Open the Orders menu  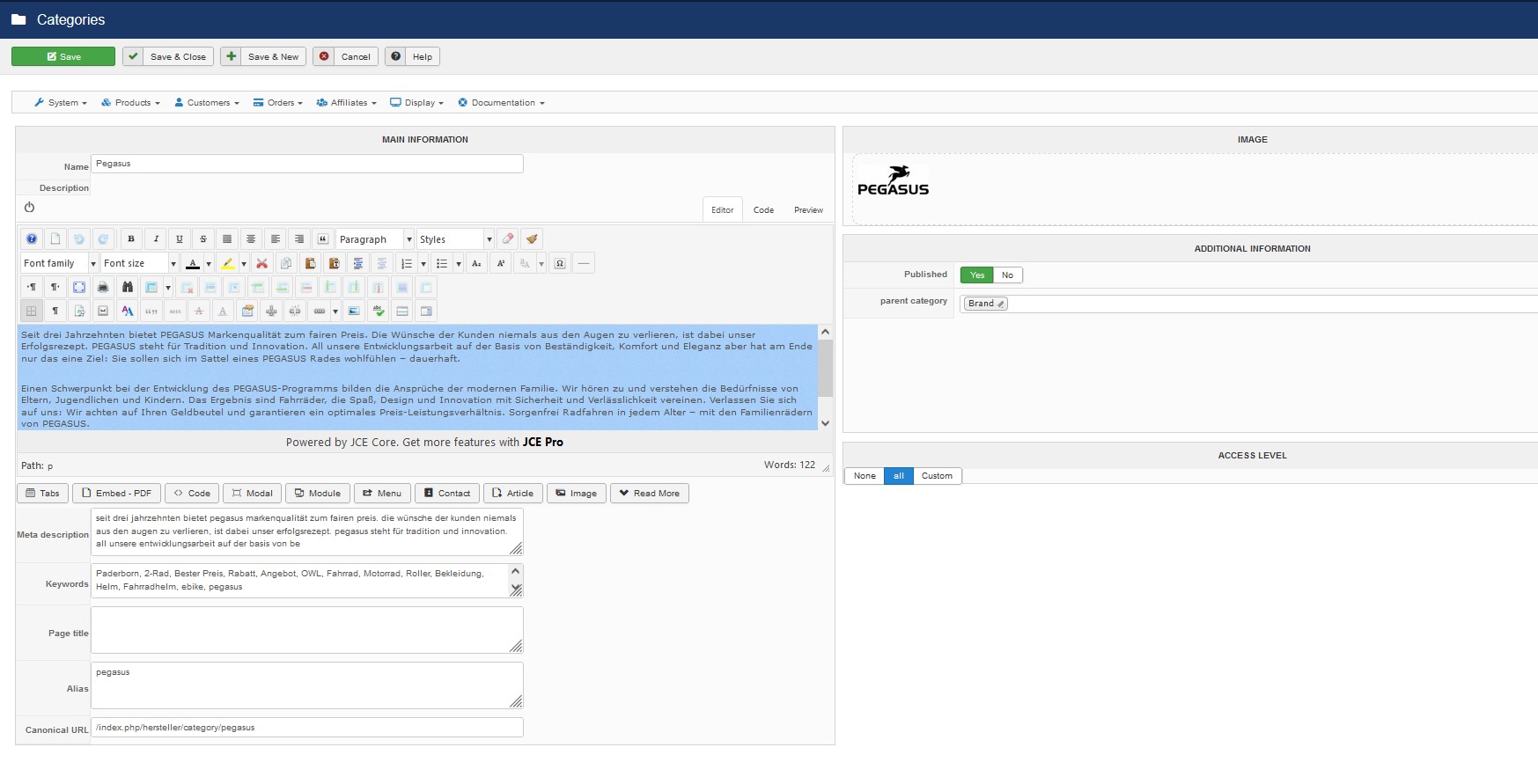click(278, 103)
